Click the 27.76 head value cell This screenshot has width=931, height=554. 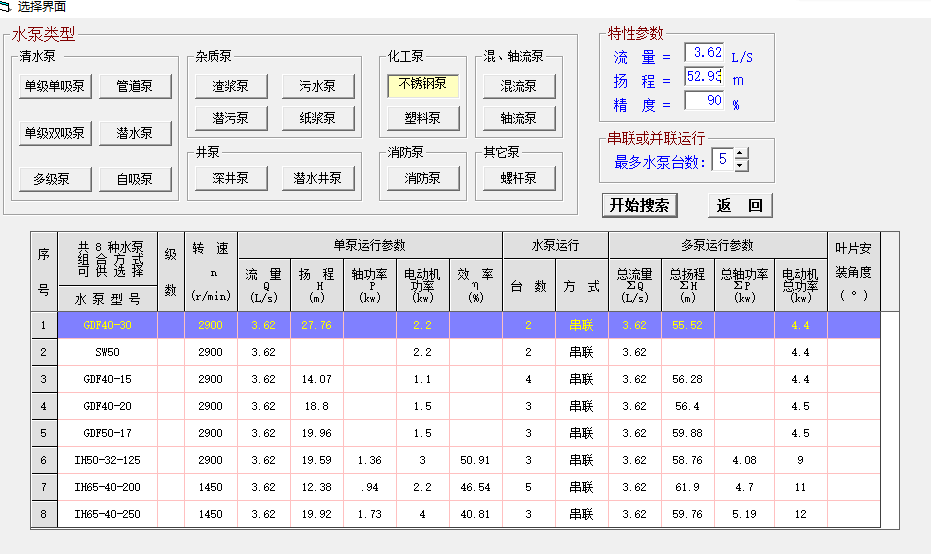click(316, 325)
